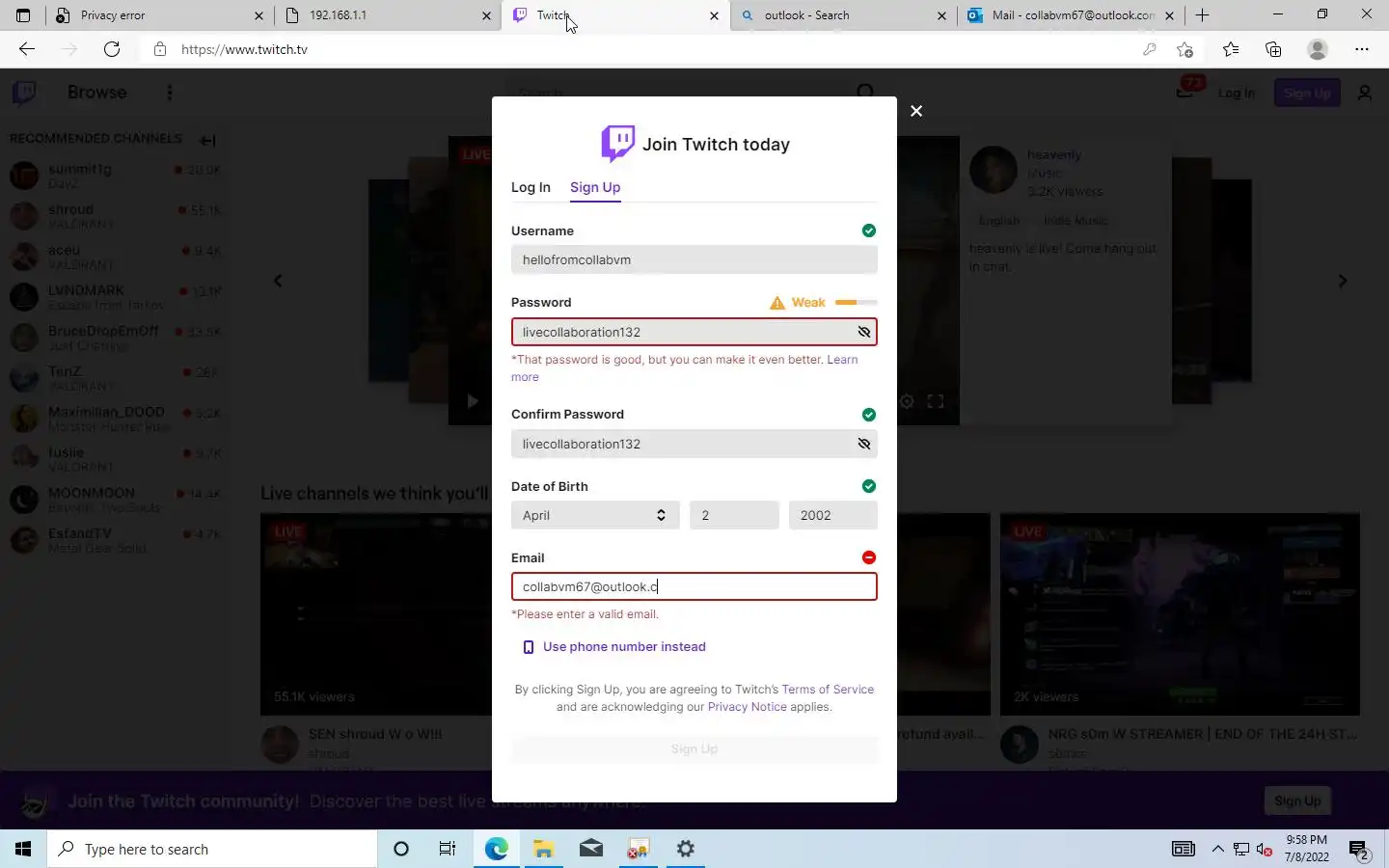Image resolution: width=1389 pixels, height=868 pixels.
Task: Click the Twitch logo in signup dialog
Action: tap(618, 144)
